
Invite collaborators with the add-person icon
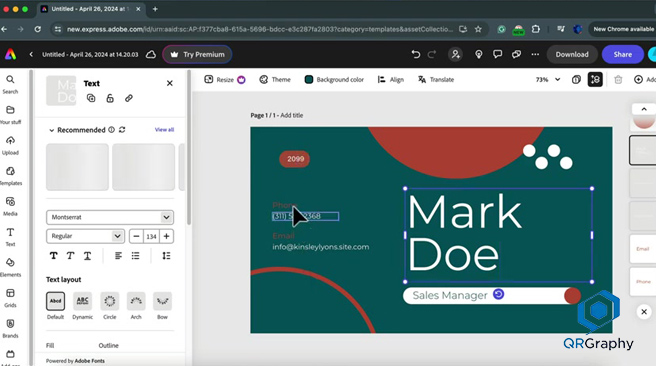456,54
